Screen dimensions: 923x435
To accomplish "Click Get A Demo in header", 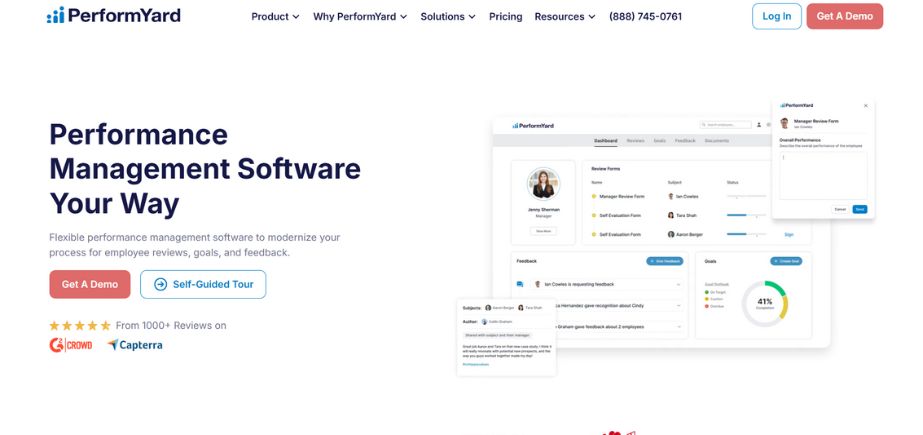I will [845, 16].
